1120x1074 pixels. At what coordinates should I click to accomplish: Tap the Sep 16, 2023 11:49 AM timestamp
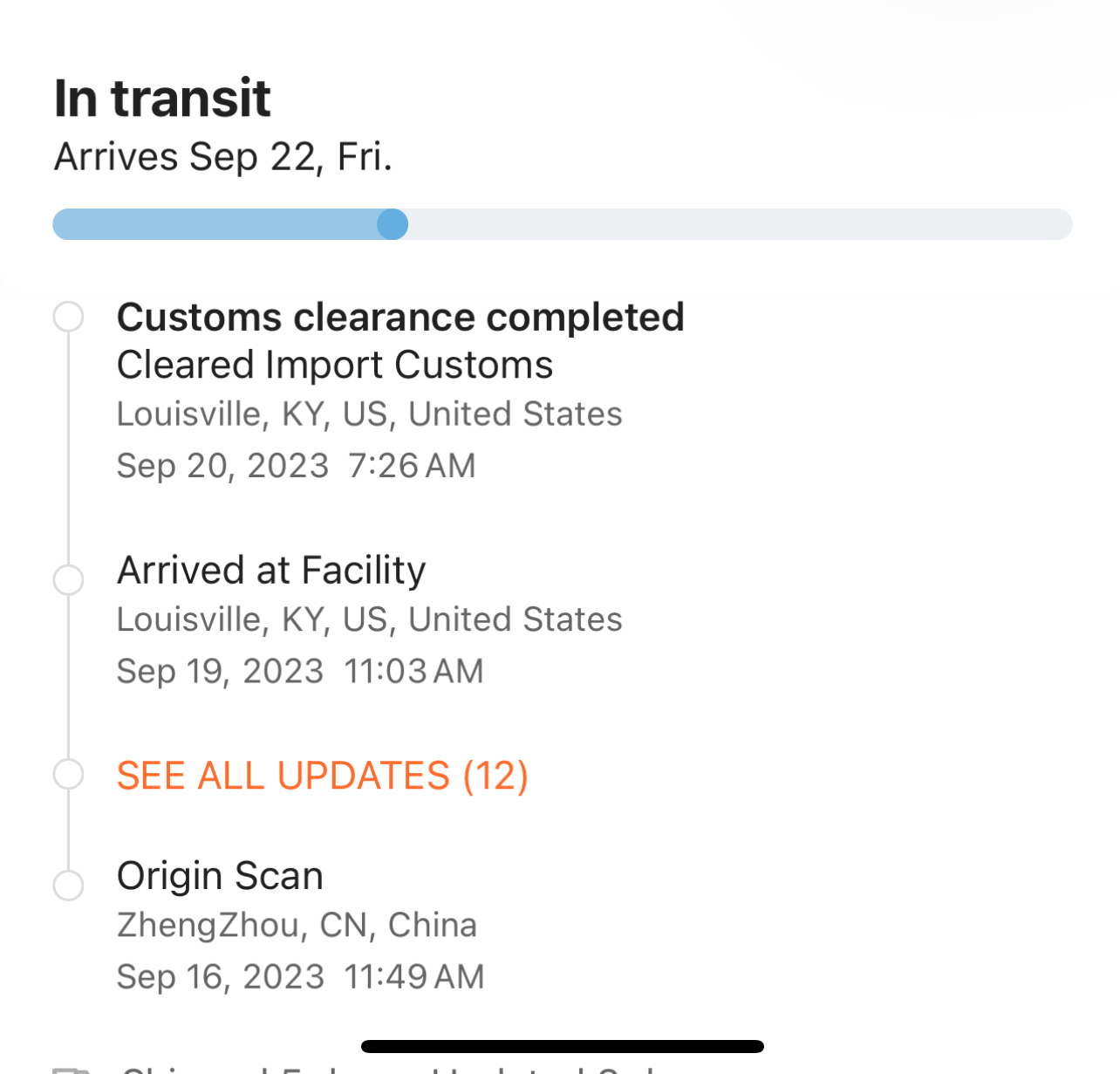300,977
